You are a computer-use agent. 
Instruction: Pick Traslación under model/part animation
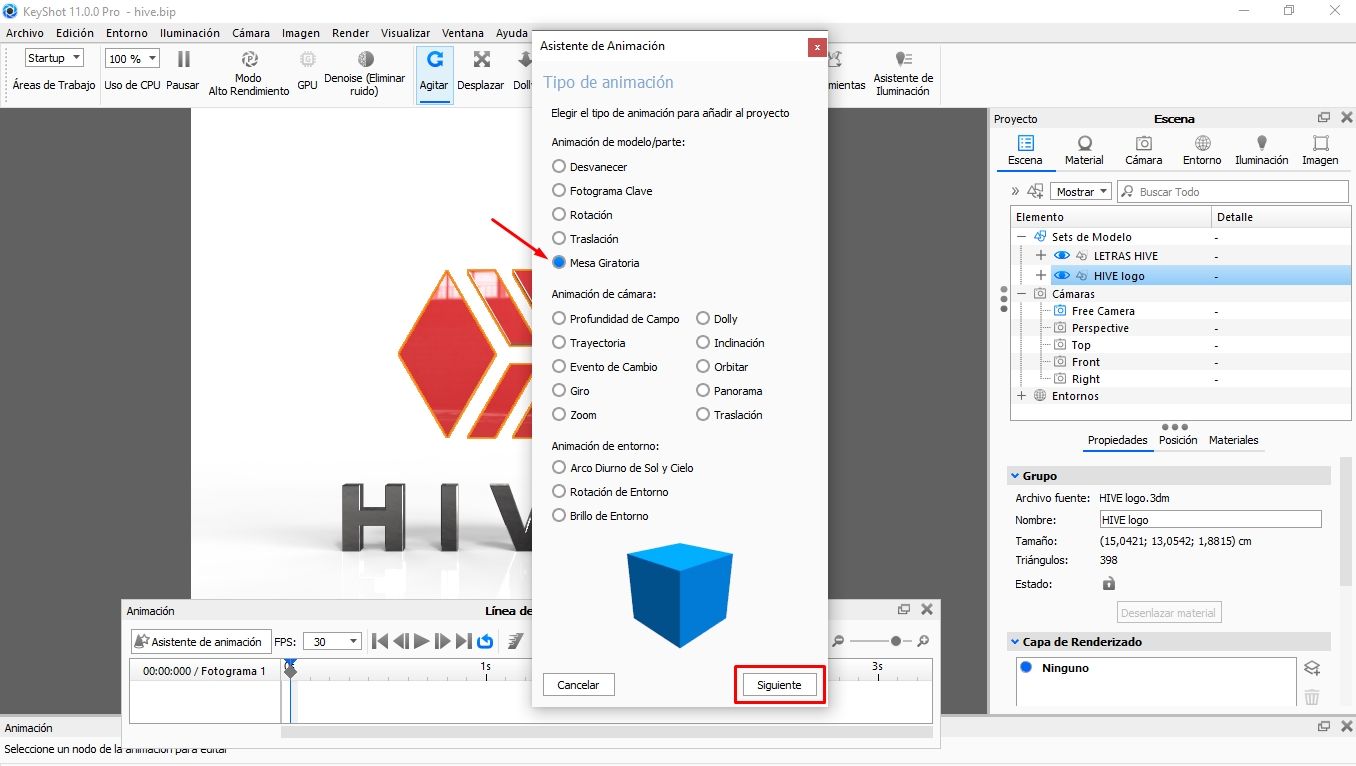tap(559, 239)
